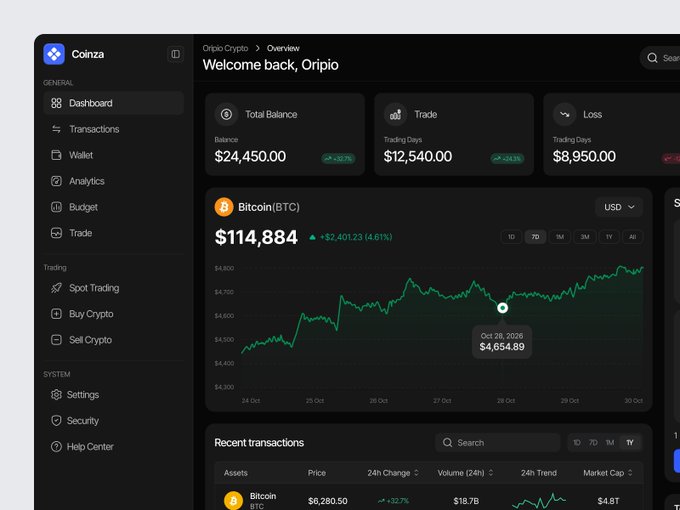This screenshot has height=510, width=680.
Task: Focus the top bar search field
Action: pyautogui.click(x=660, y=58)
